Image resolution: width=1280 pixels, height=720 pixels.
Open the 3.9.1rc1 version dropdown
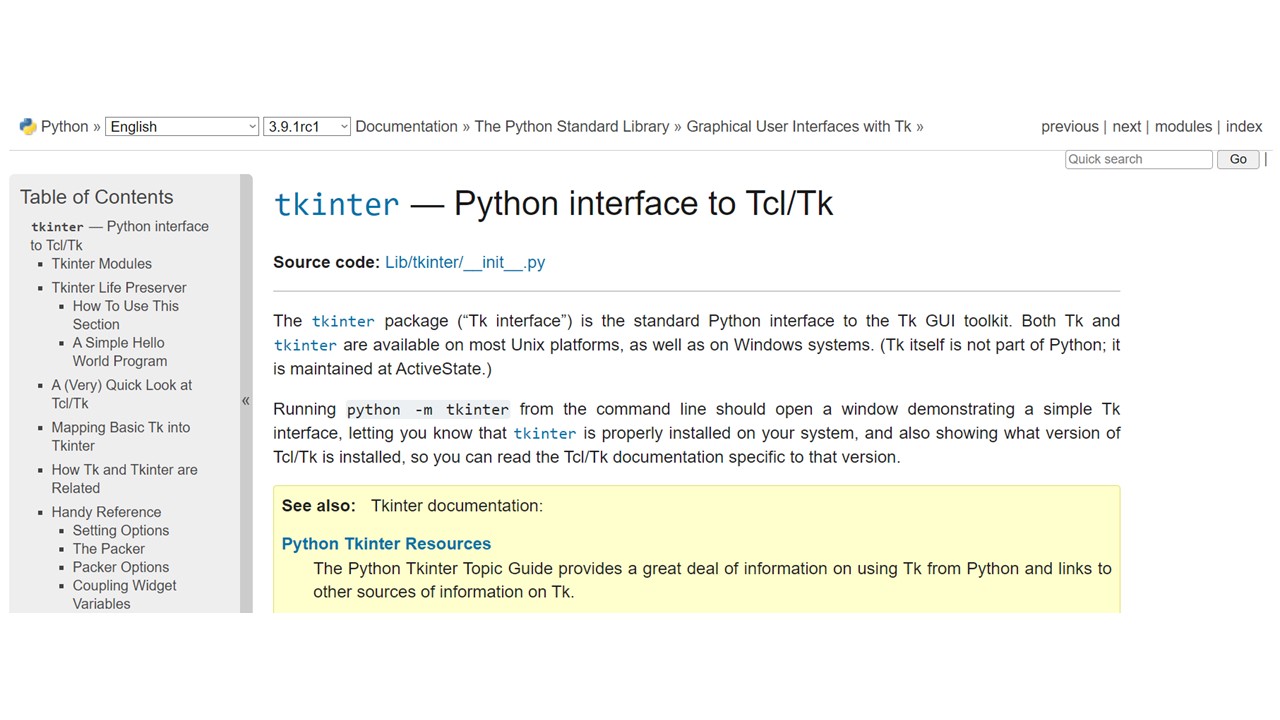click(306, 127)
